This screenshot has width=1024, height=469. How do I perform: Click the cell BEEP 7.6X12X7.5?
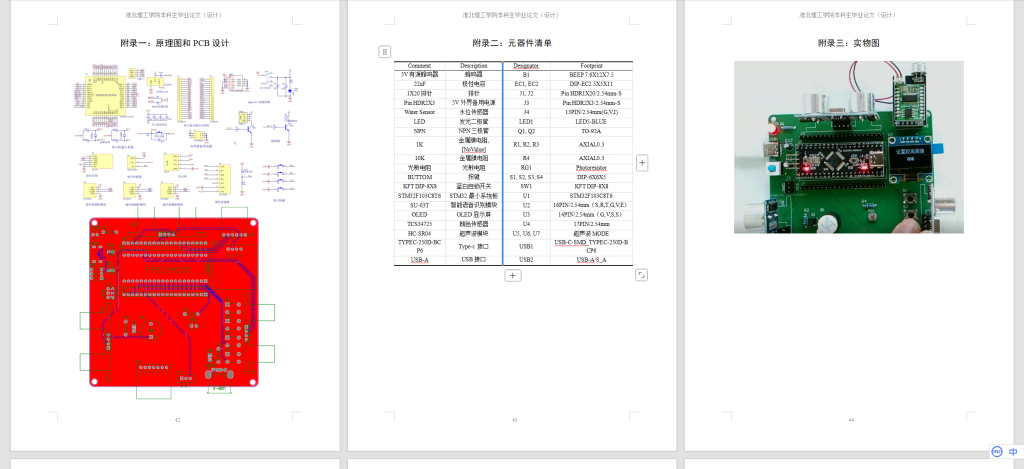[x=591, y=74]
